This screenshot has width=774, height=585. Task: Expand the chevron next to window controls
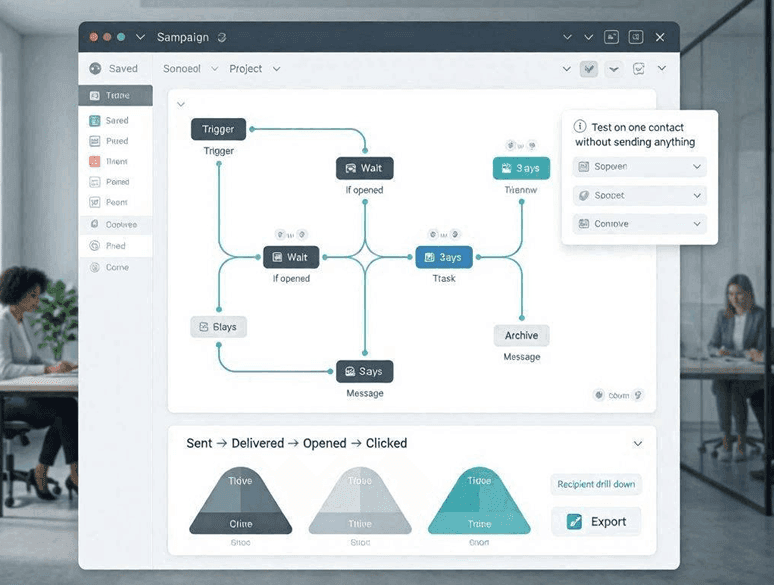(140, 37)
